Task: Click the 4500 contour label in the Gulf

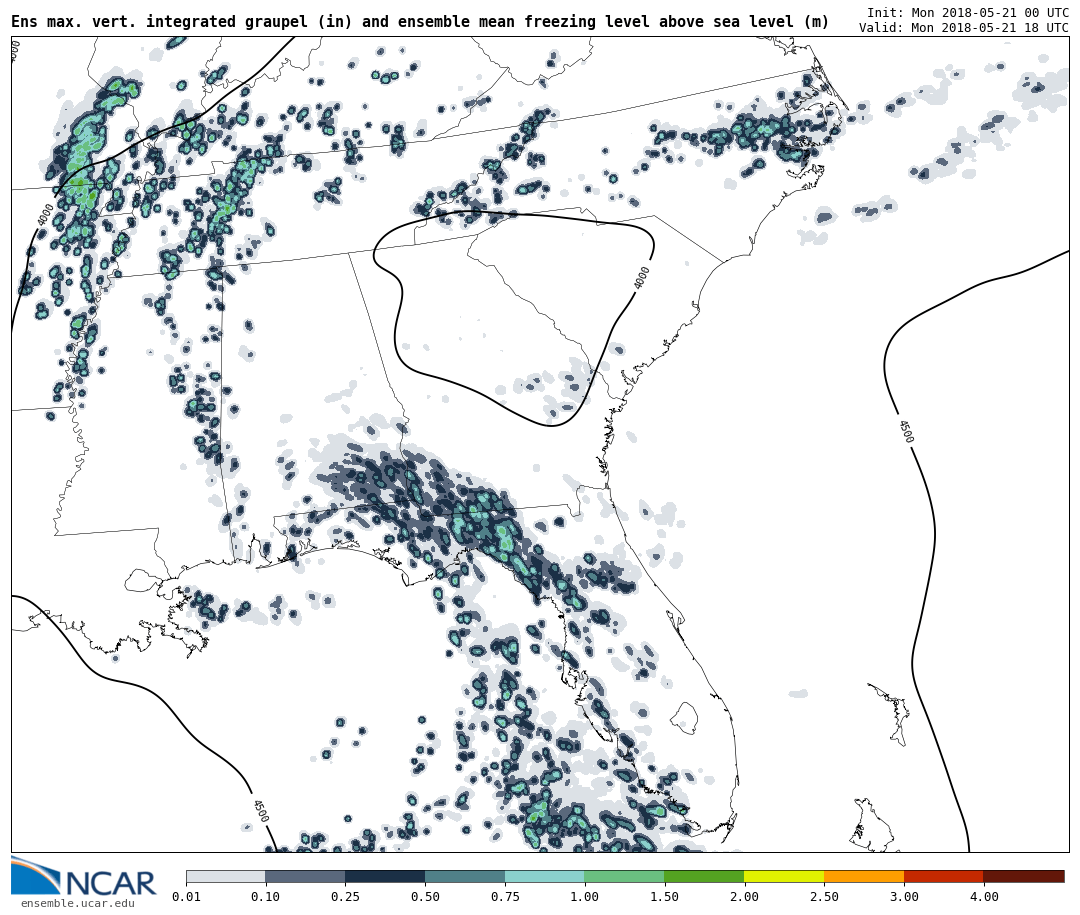Action: tap(259, 811)
